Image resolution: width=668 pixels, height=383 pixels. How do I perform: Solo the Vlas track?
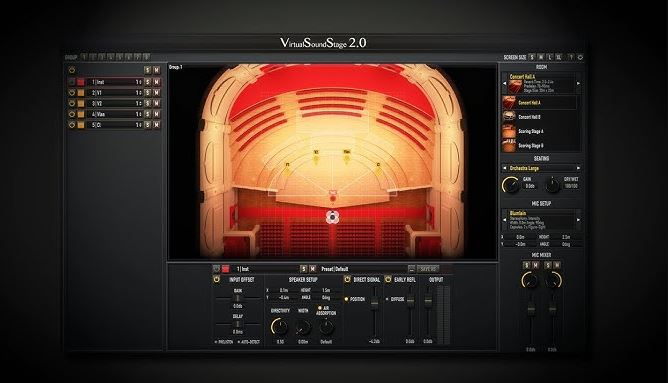click(x=147, y=114)
